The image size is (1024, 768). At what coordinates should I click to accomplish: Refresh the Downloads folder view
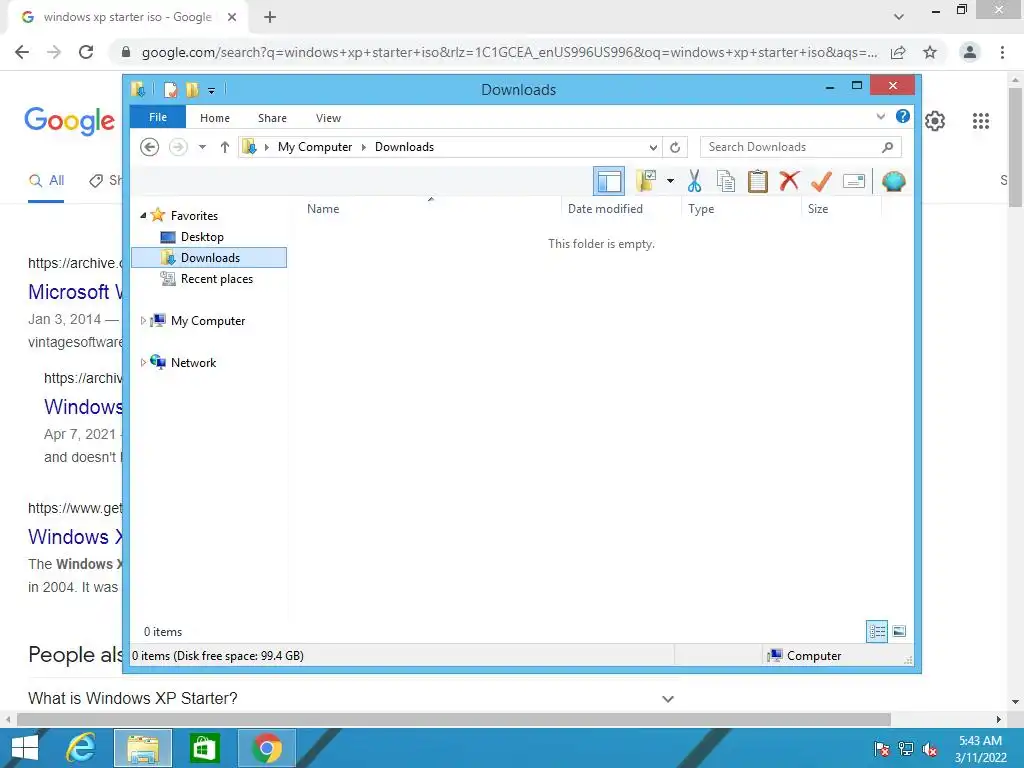click(x=675, y=147)
